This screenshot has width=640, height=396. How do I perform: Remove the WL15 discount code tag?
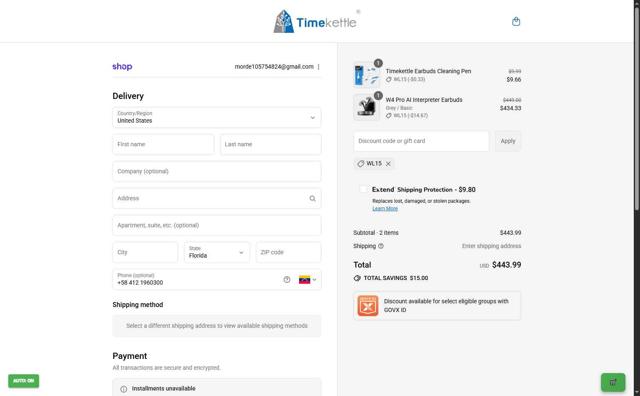(388, 164)
